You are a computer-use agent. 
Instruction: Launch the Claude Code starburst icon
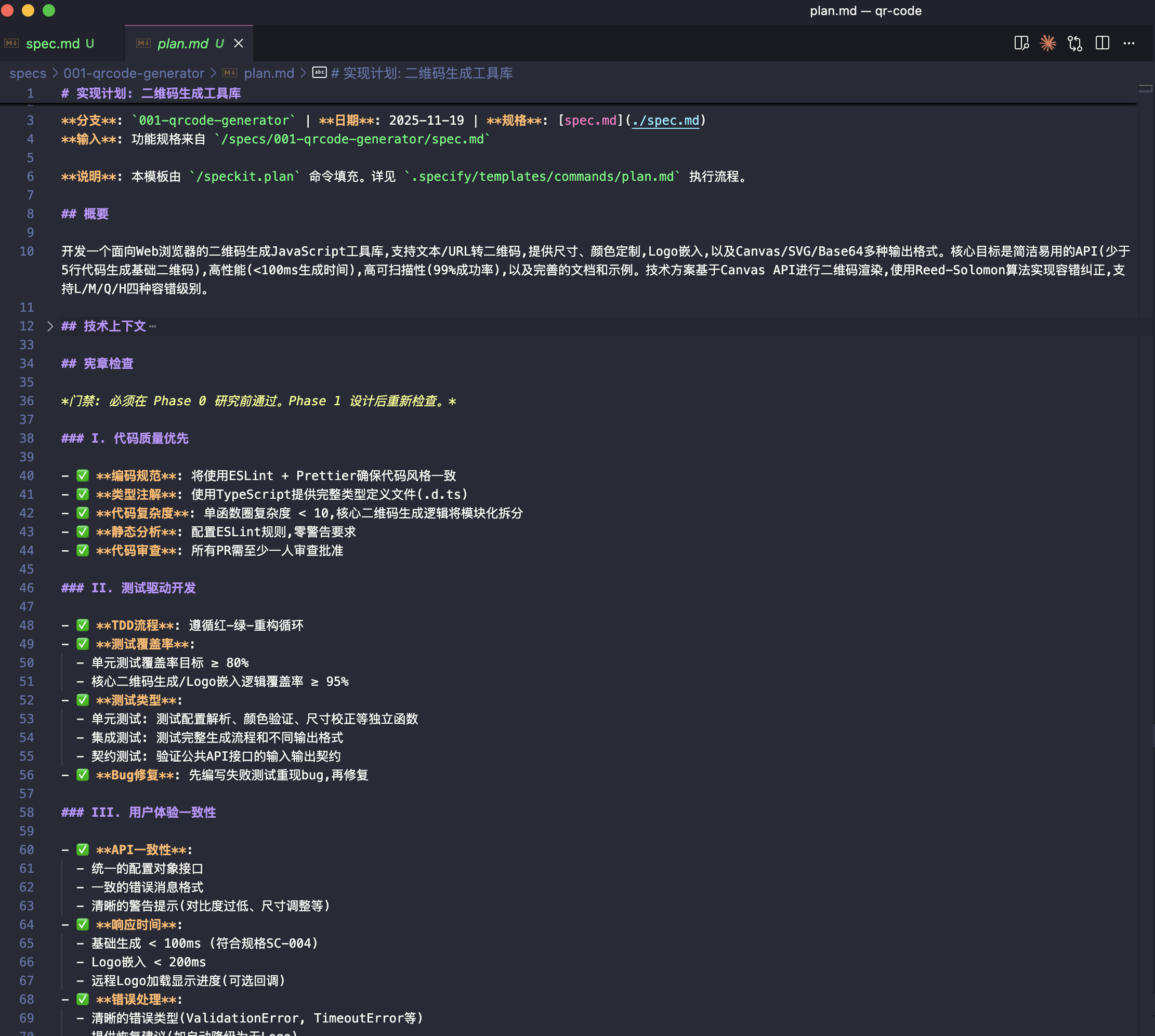1048,43
